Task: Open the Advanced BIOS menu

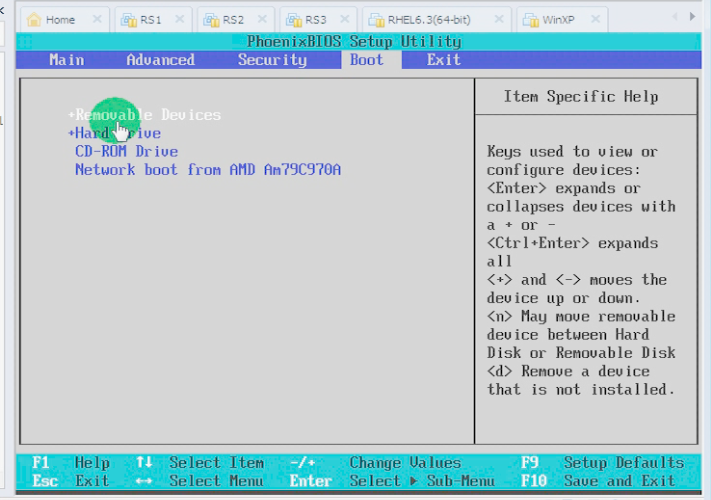Action: [x=161, y=60]
